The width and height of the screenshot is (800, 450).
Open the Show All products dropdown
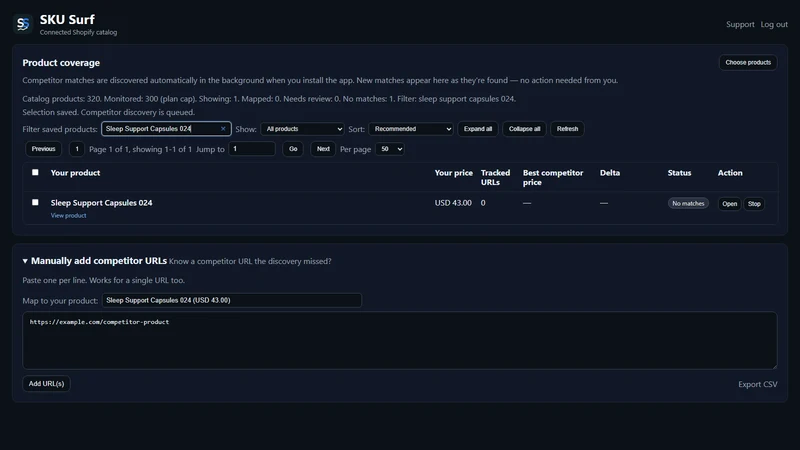[x=303, y=129]
